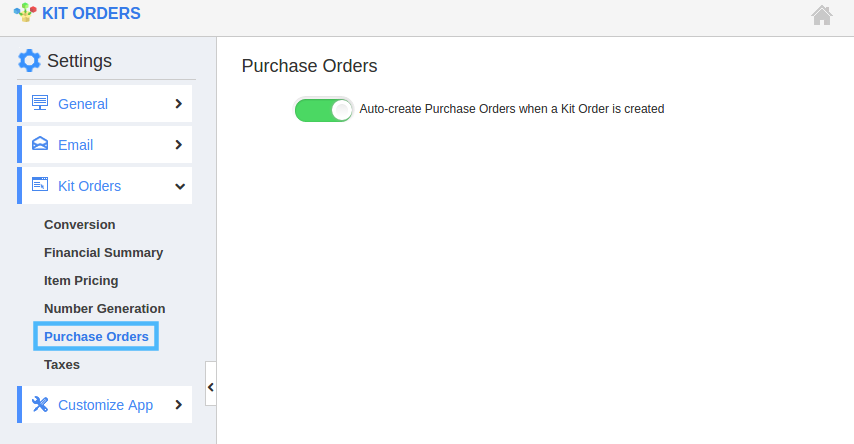Open the Financial Summary settings
854x444 pixels.
103,253
